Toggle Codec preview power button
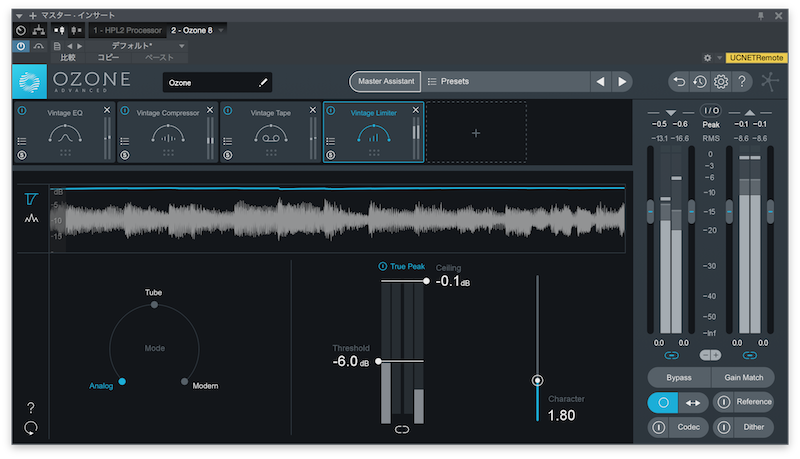Screen dimensions: 800x459 [x=659, y=427]
